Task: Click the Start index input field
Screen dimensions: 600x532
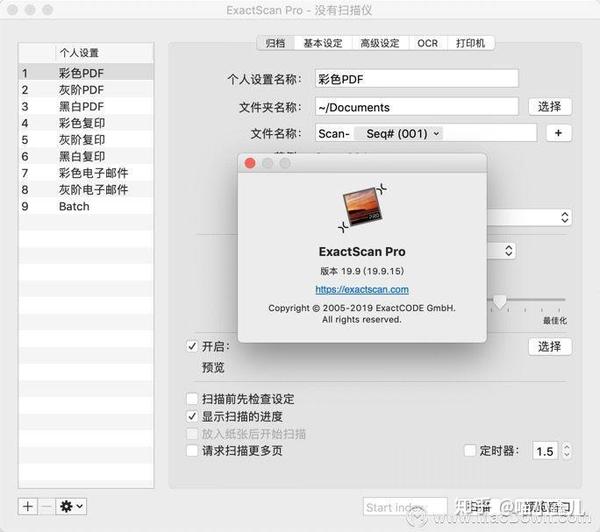Action: point(405,507)
